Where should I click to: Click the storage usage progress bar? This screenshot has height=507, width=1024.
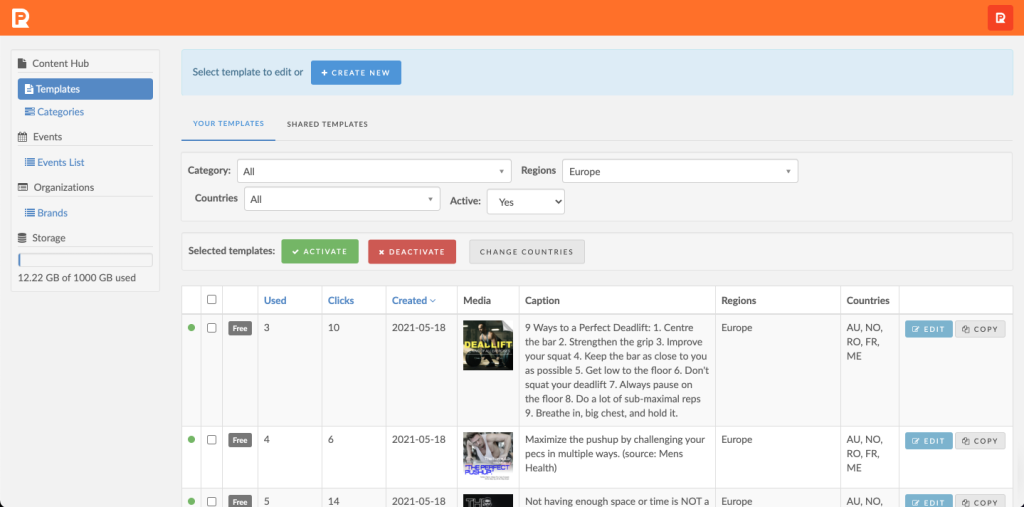(86, 260)
